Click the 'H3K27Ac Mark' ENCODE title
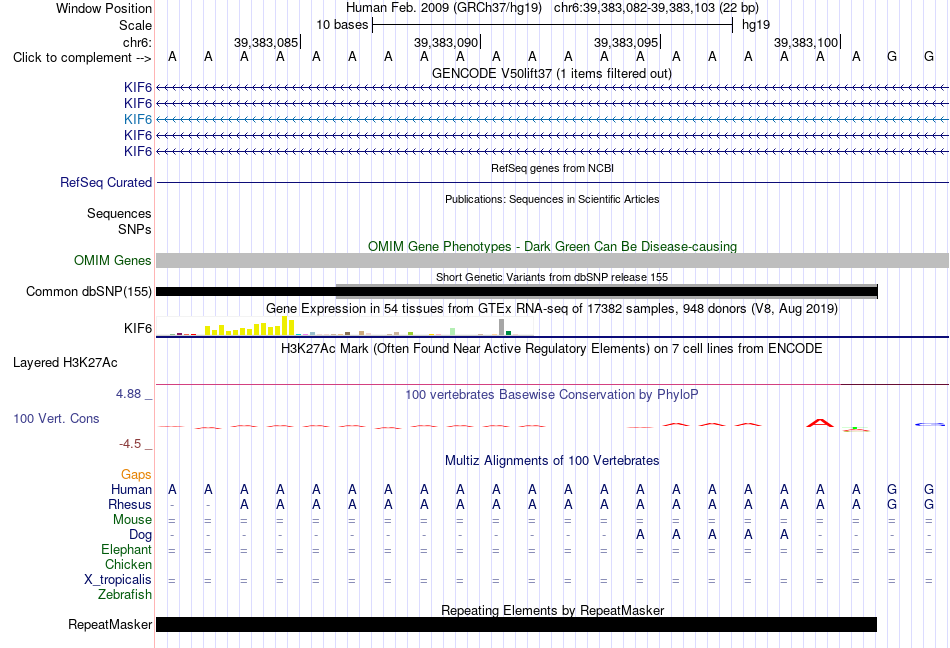950x648 pixels. (552, 349)
